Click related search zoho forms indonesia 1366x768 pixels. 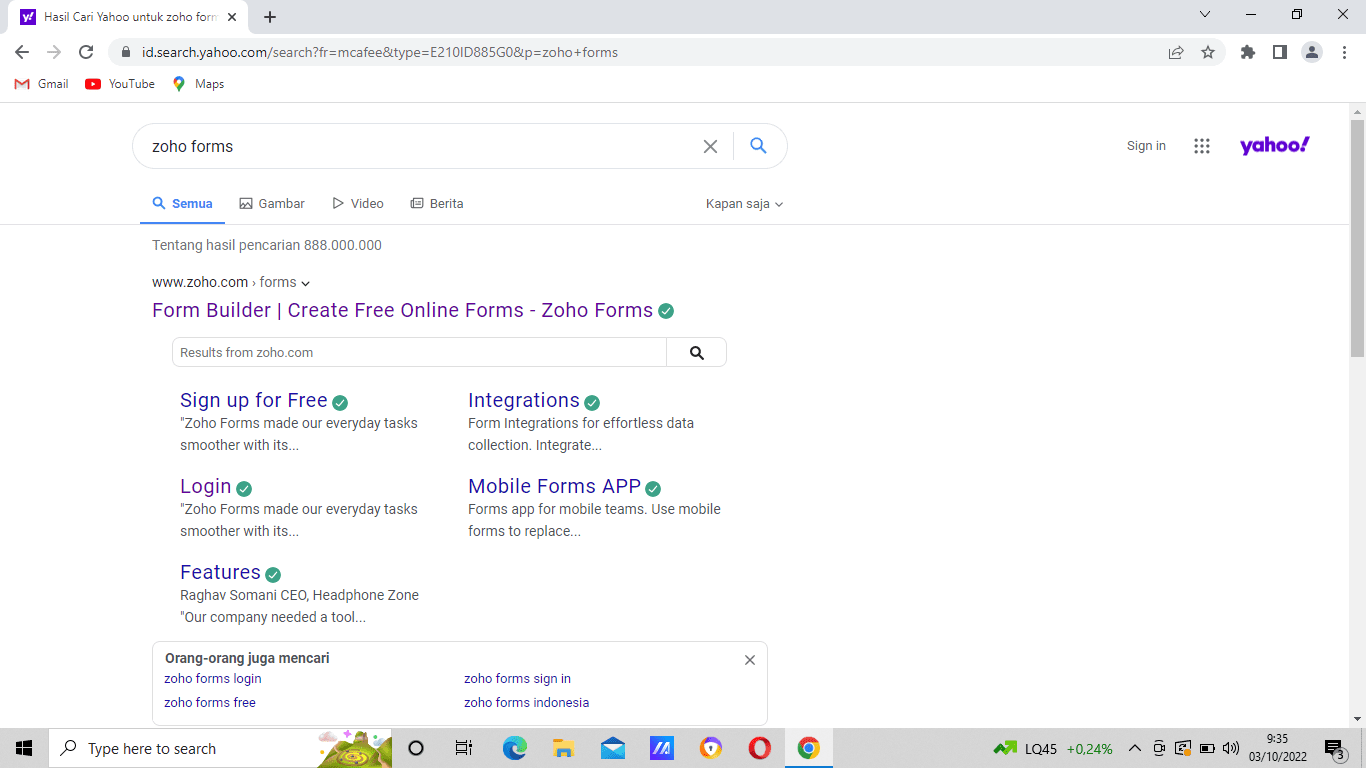pos(526,702)
